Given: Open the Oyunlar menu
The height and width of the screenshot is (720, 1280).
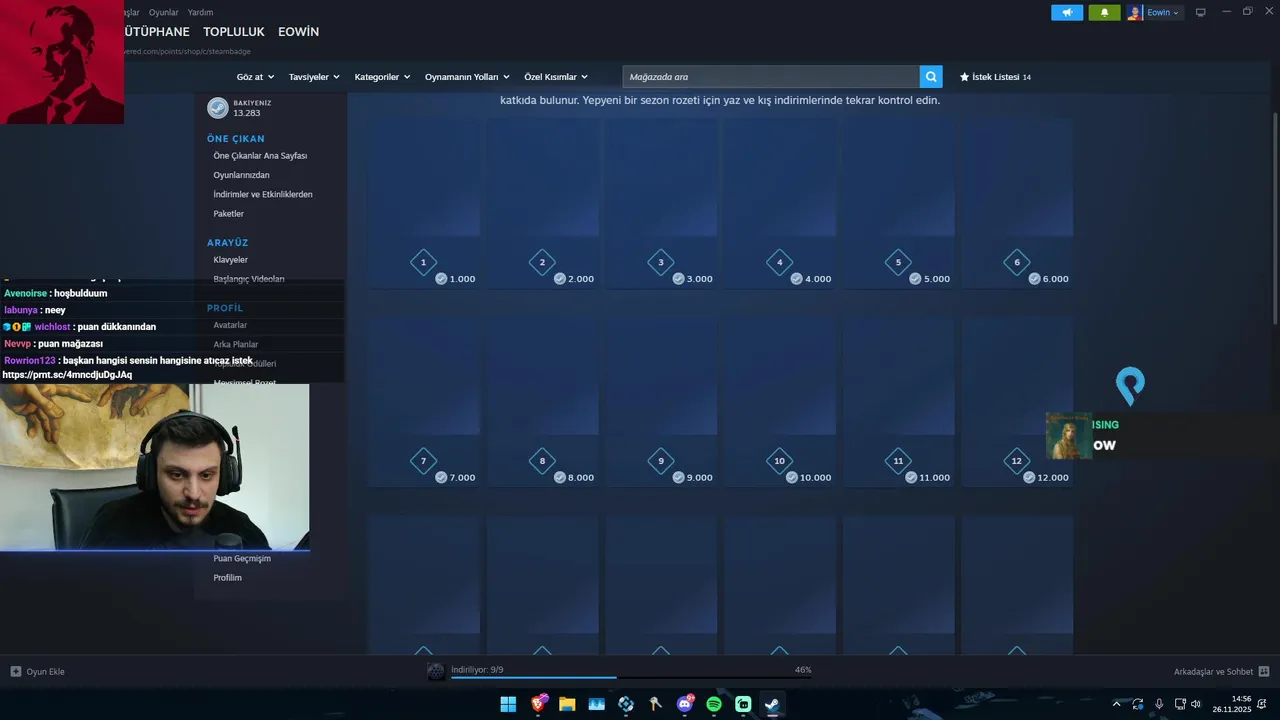Looking at the screenshot, I should [x=163, y=12].
